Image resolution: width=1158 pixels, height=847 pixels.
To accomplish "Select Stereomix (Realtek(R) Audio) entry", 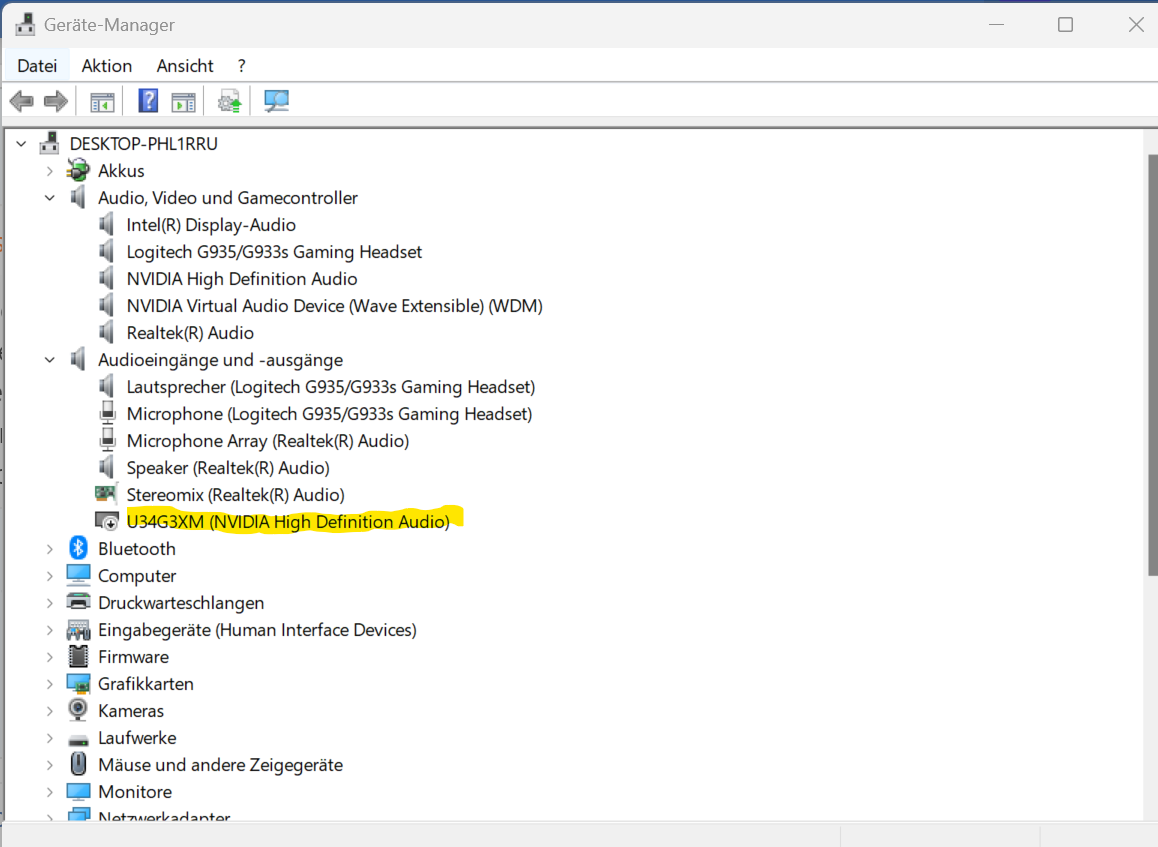I will pyautogui.click(x=236, y=495).
